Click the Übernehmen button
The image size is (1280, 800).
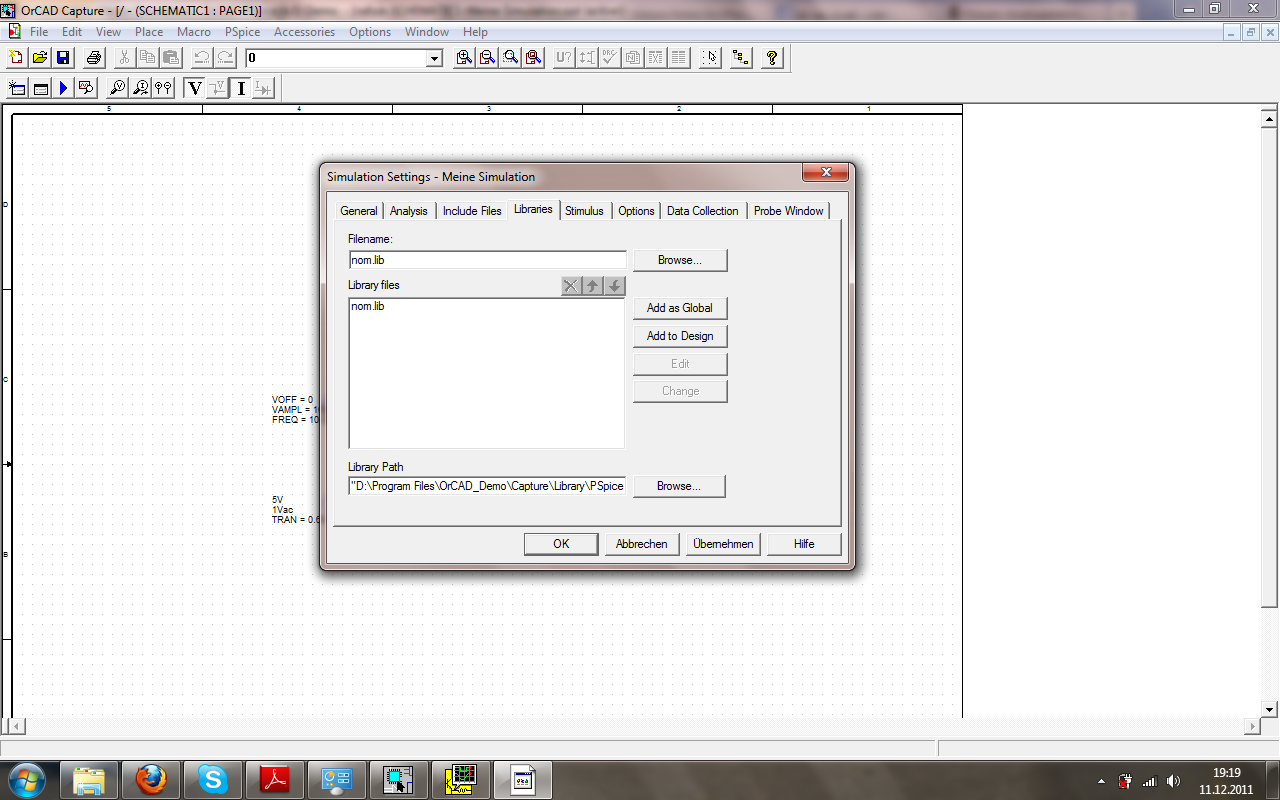click(x=723, y=544)
